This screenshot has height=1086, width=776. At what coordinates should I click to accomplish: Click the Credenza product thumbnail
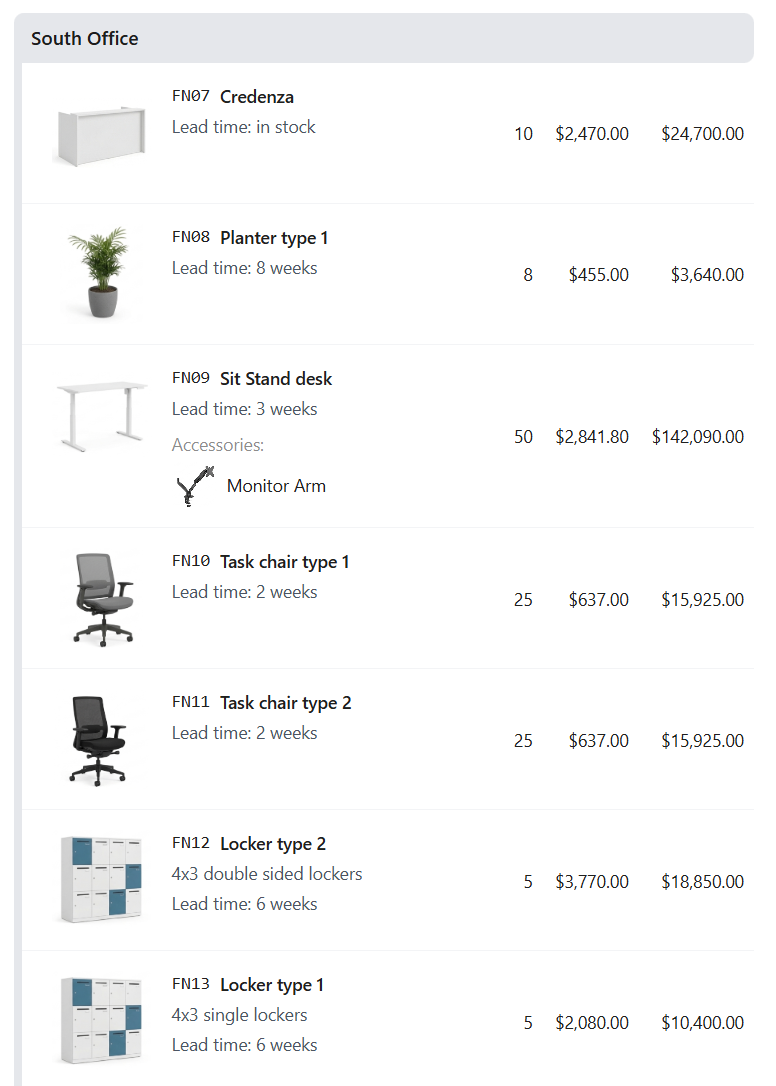click(x=99, y=134)
